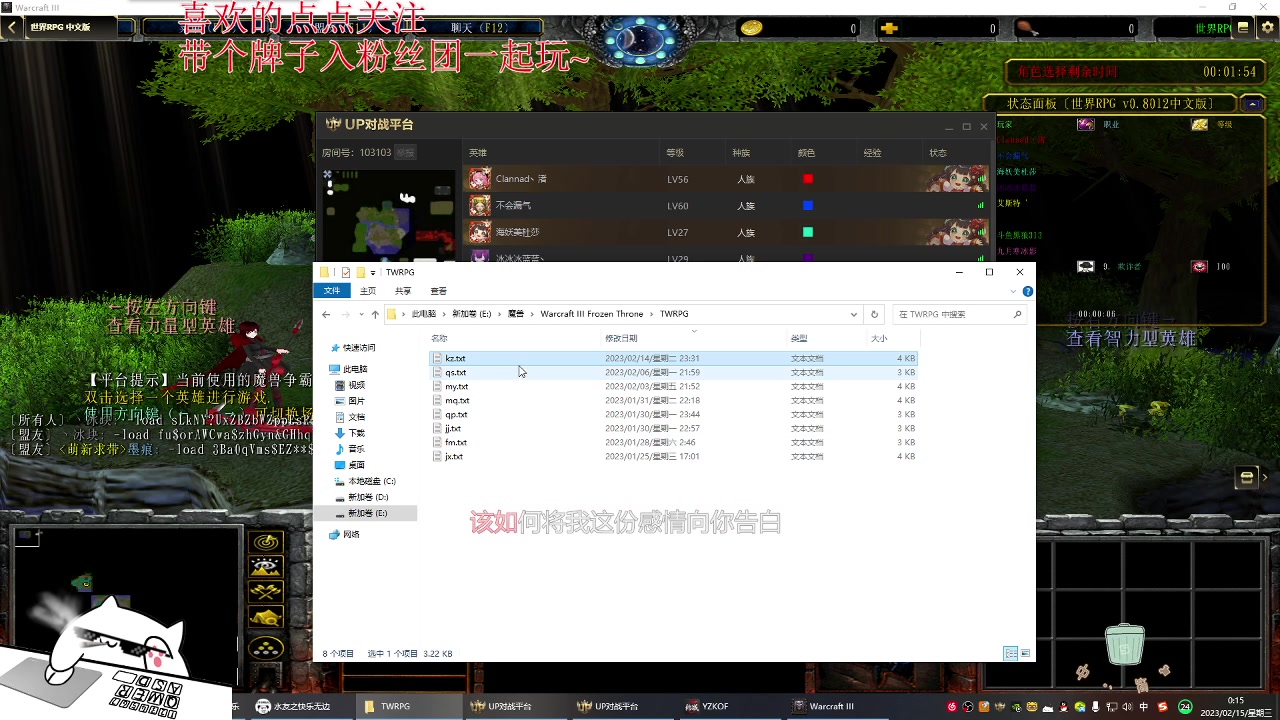
Task: Collapse the Warcraft status board arrow button
Action: 1252,103
